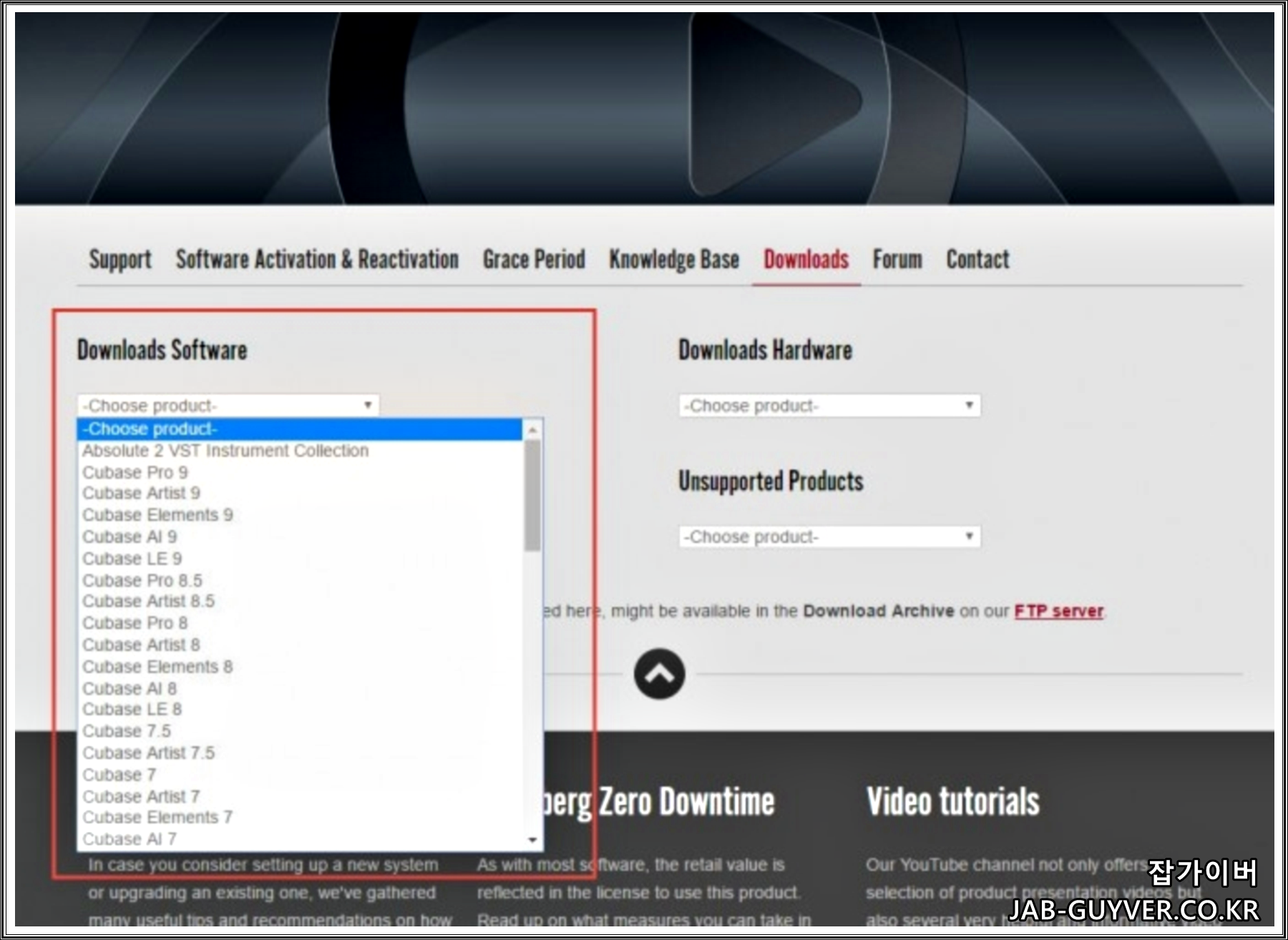Screen dimensions: 1288x940
Task: Select Cubase Pro 8 option
Action: (300, 623)
